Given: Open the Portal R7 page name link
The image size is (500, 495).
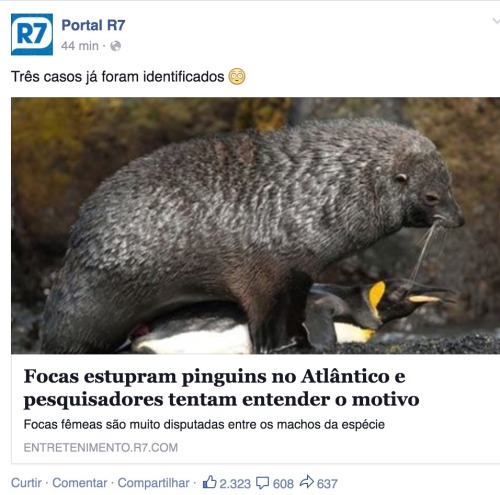Looking at the screenshot, I should pyautogui.click(x=93, y=25).
